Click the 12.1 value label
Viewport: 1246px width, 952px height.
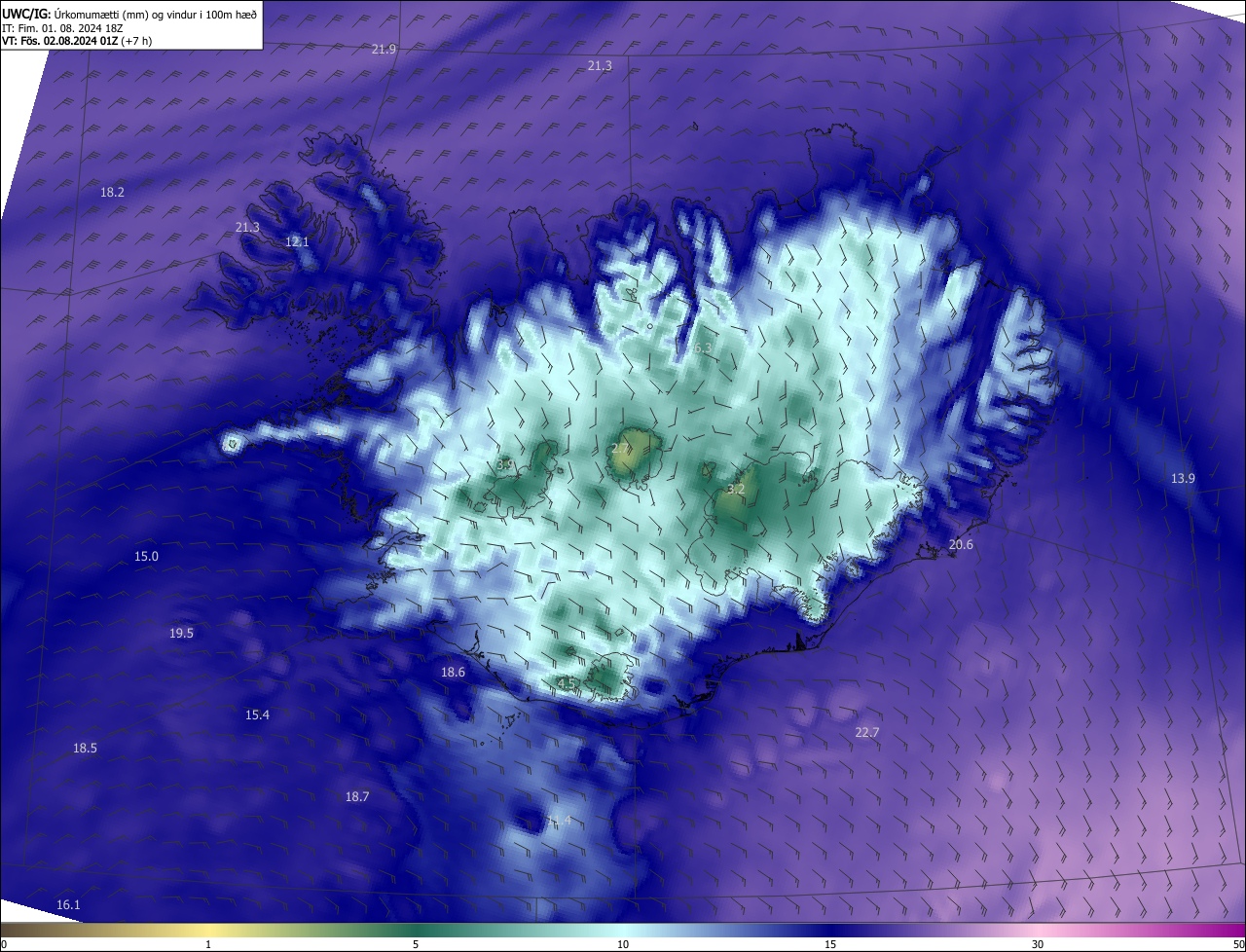[297, 241]
